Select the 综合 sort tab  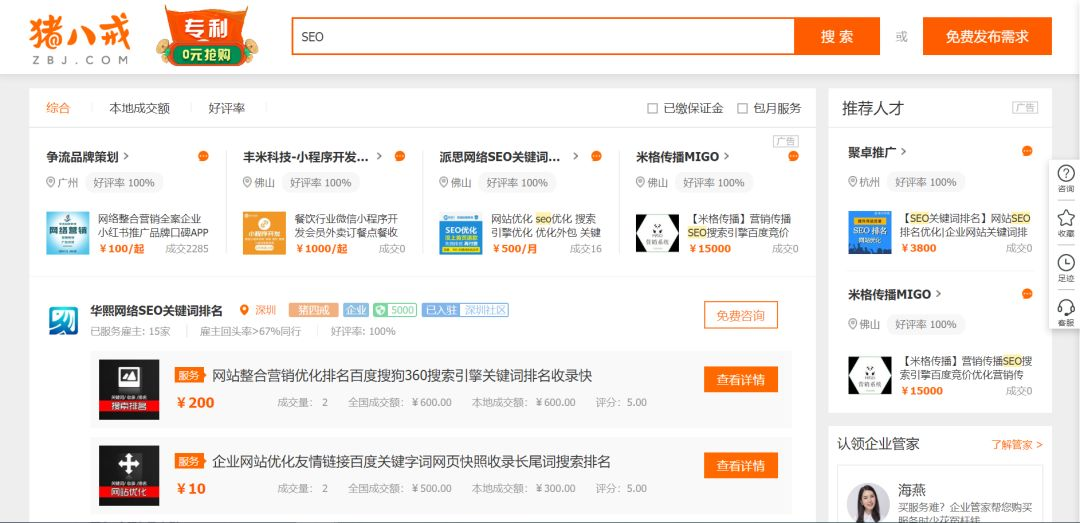click(x=58, y=108)
